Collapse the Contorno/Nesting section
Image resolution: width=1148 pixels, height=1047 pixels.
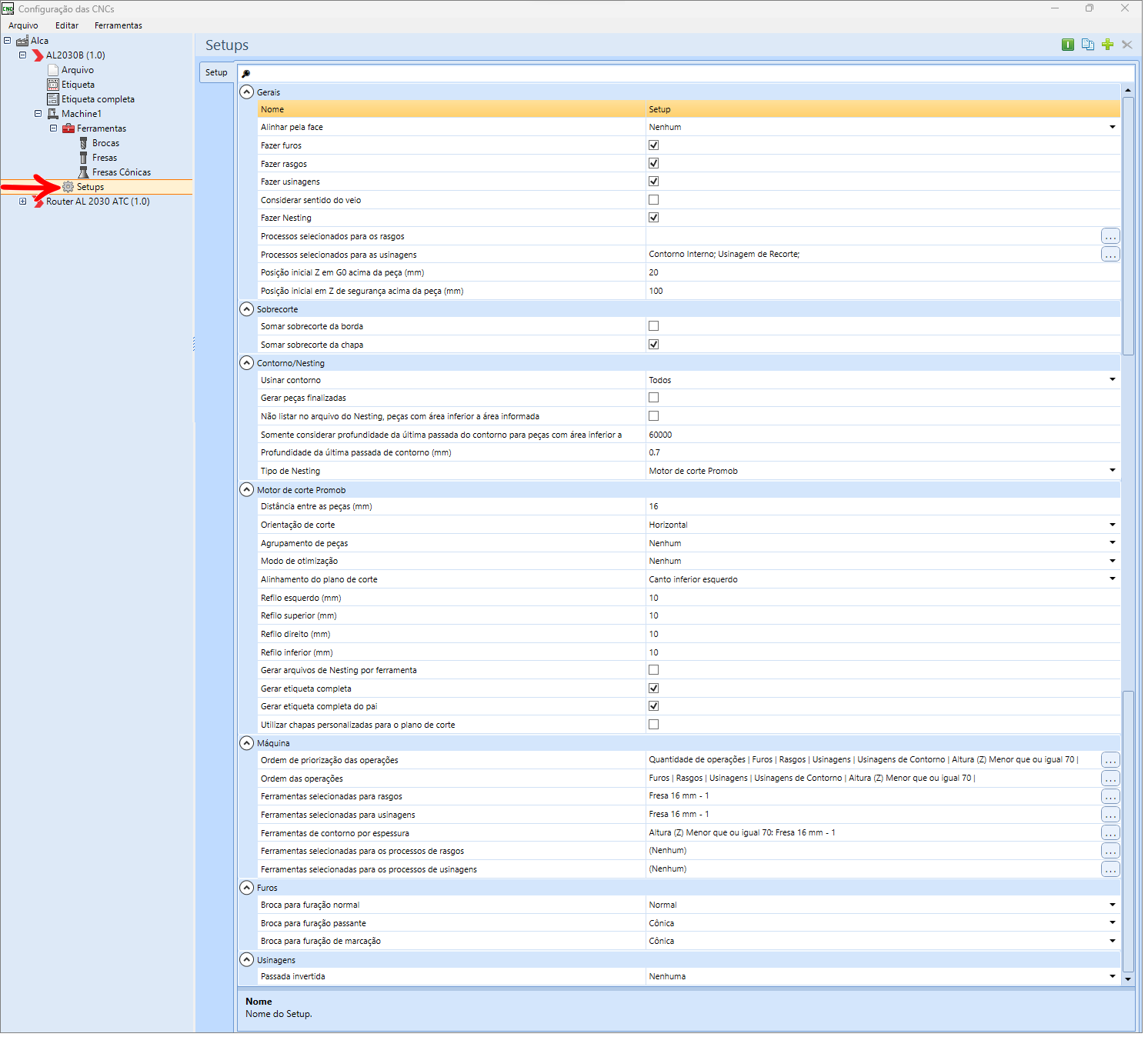point(246,363)
